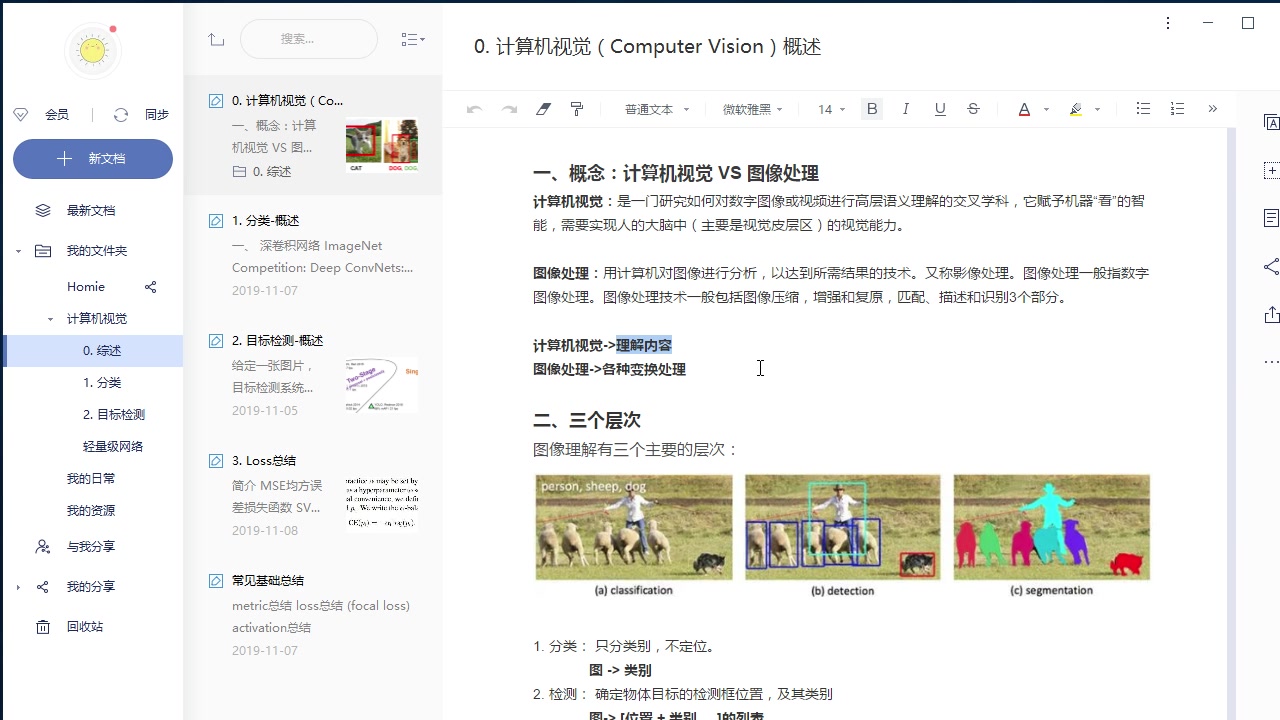Open the right-sidebar more dots

(1271, 362)
